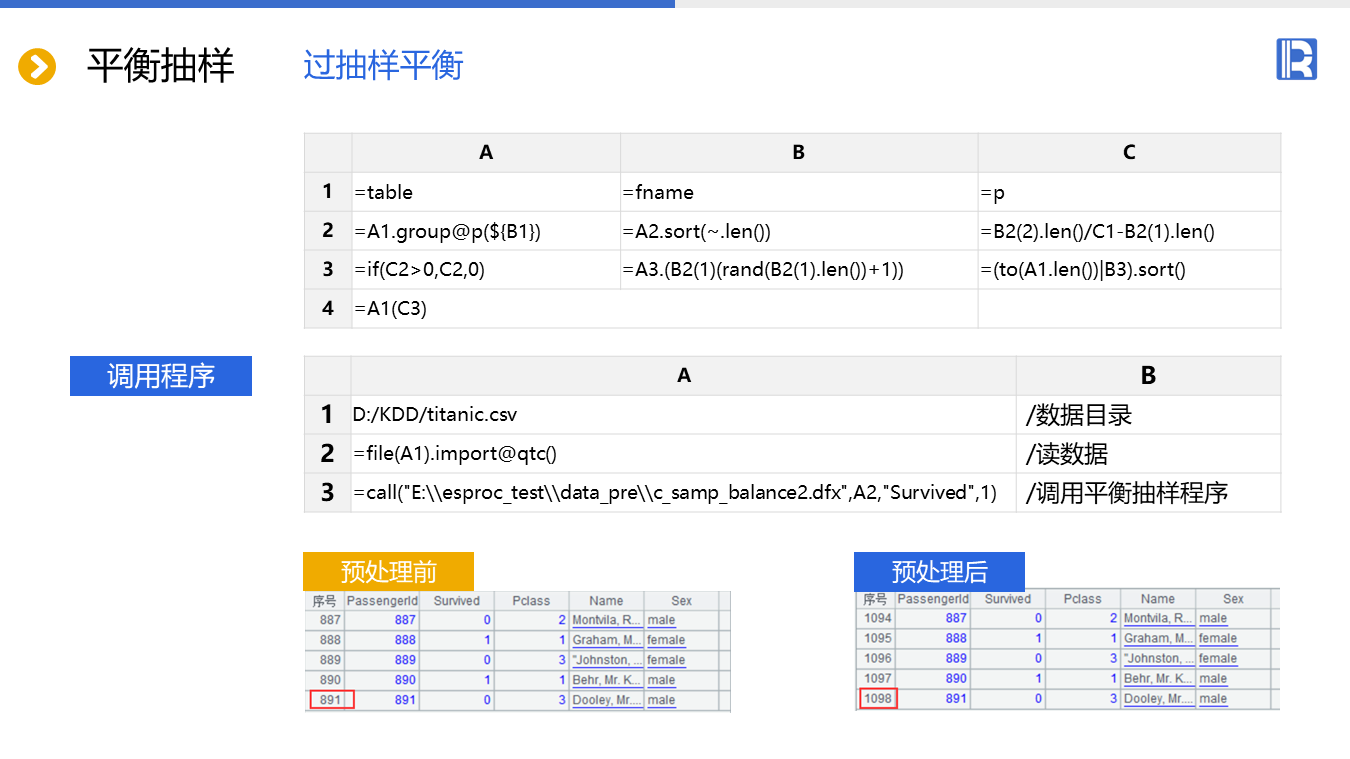Open Graham name link in row 888
The image size is (1350, 759).
[607, 640]
